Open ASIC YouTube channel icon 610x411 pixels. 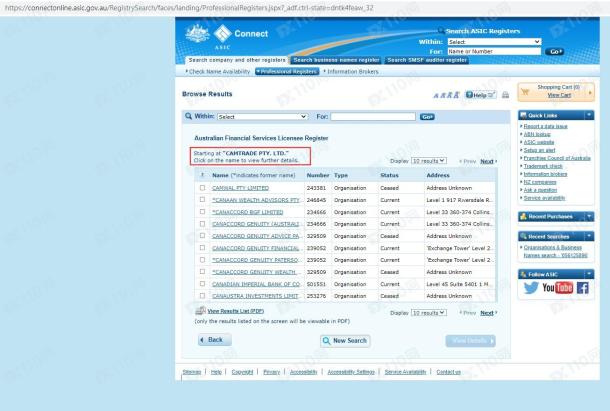click(x=557, y=288)
